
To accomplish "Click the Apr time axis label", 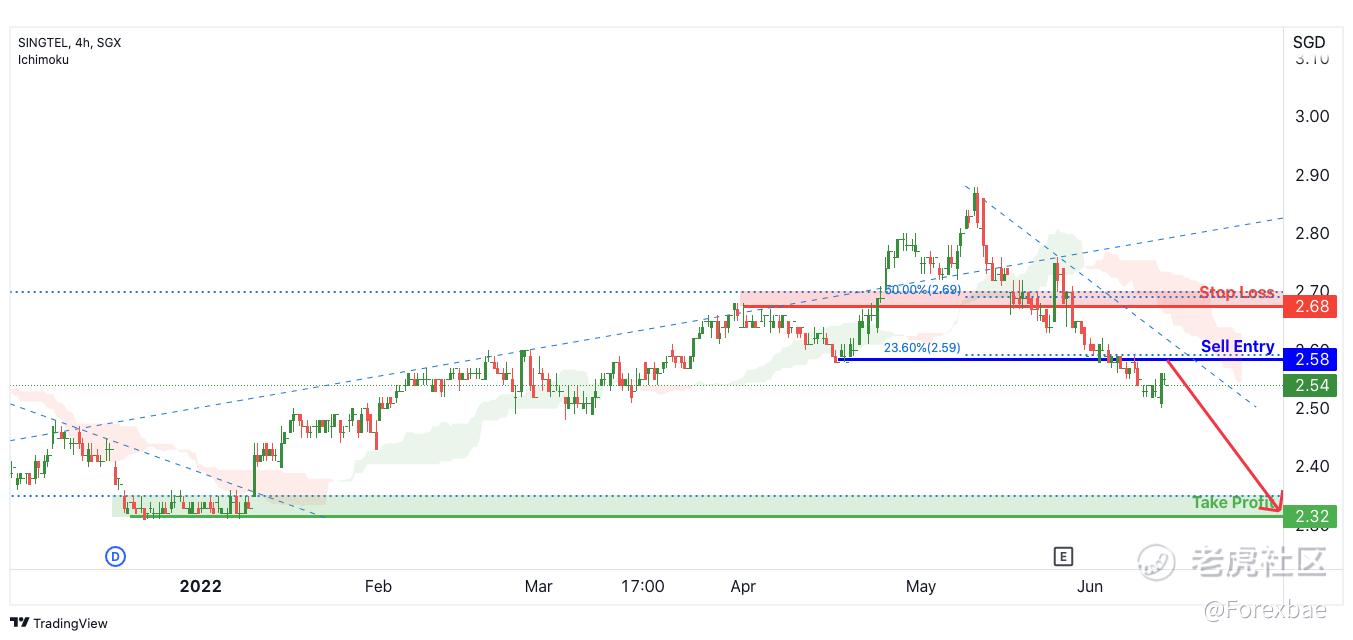I will tap(743, 586).
